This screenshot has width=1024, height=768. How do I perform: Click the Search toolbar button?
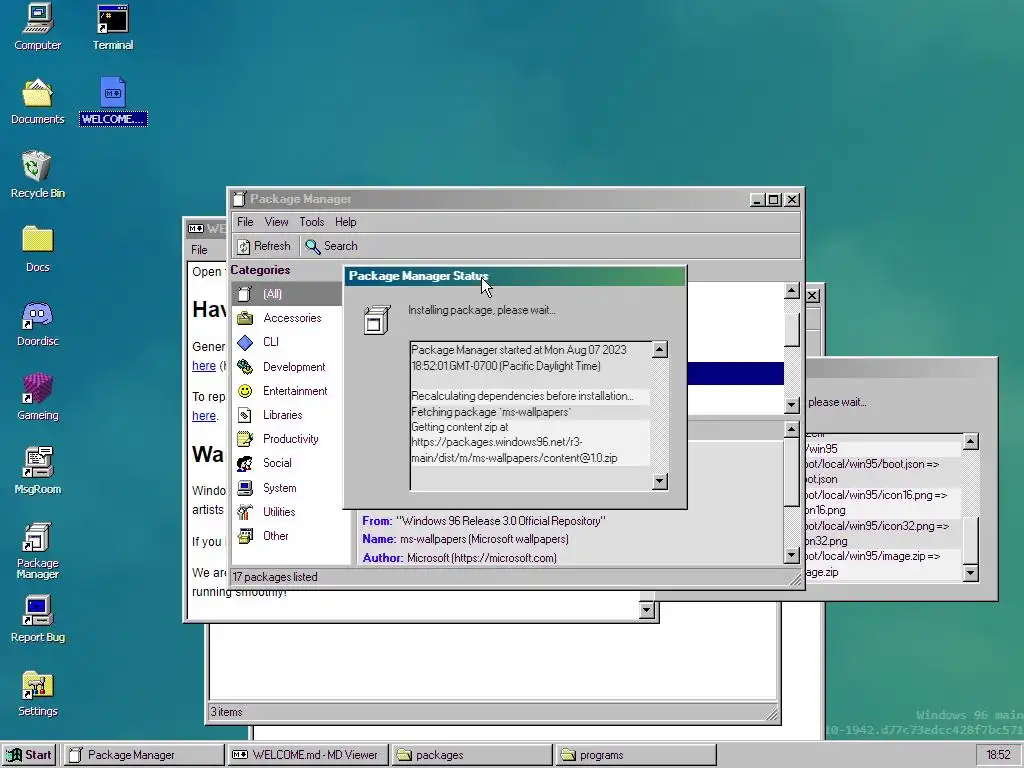click(332, 246)
